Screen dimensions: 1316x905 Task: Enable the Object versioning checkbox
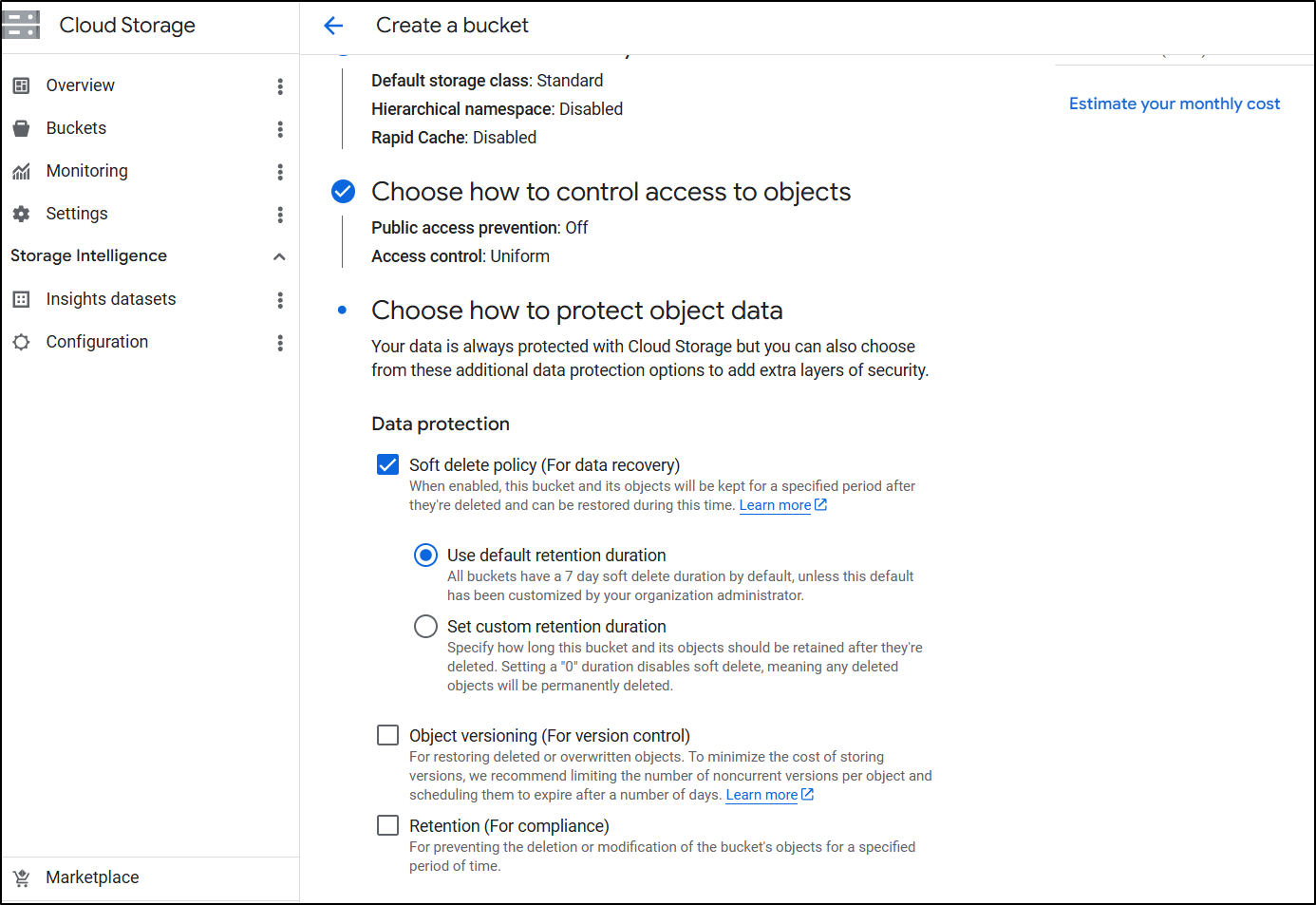click(x=387, y=735)
